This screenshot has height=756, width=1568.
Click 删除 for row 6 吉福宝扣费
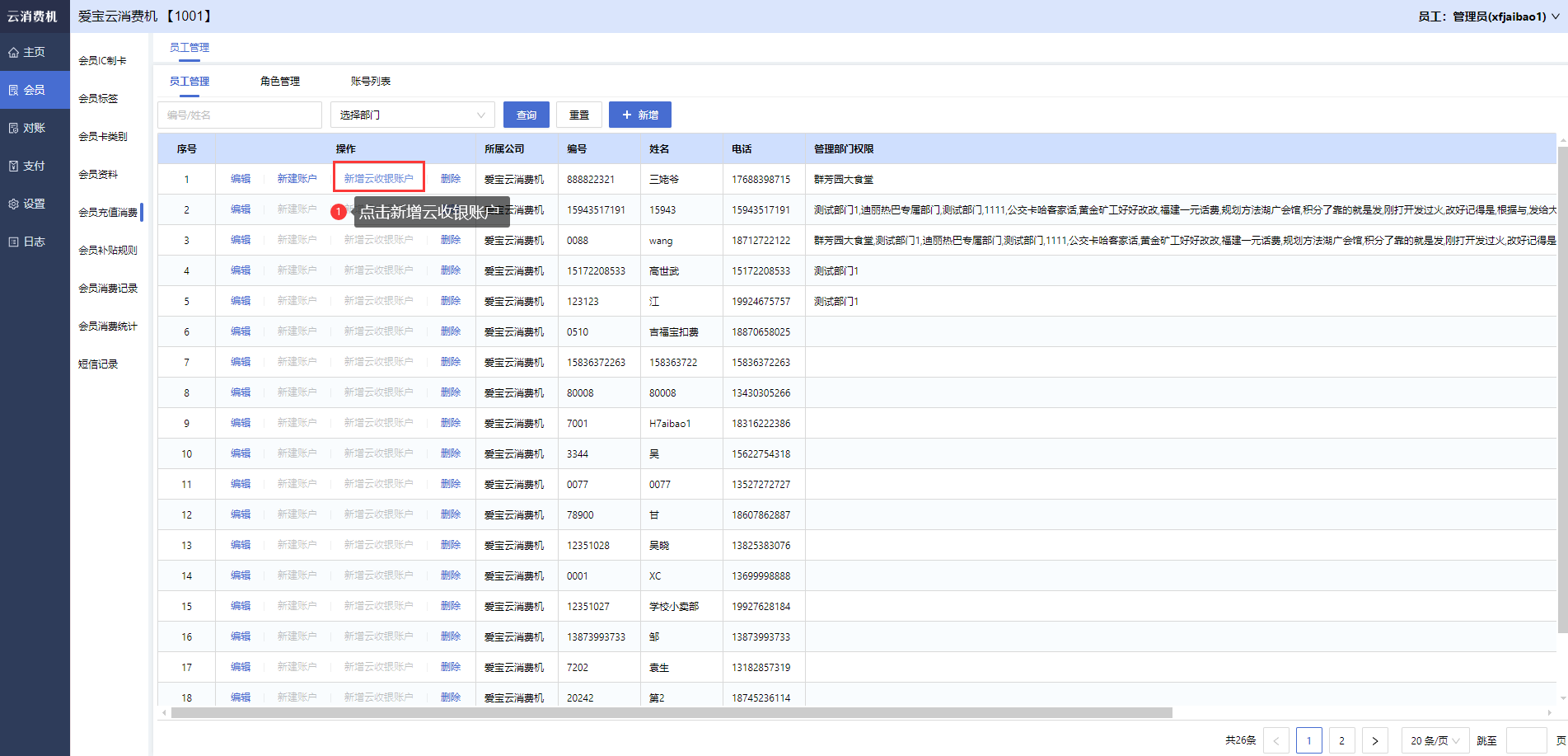click(x=451, y=331)
